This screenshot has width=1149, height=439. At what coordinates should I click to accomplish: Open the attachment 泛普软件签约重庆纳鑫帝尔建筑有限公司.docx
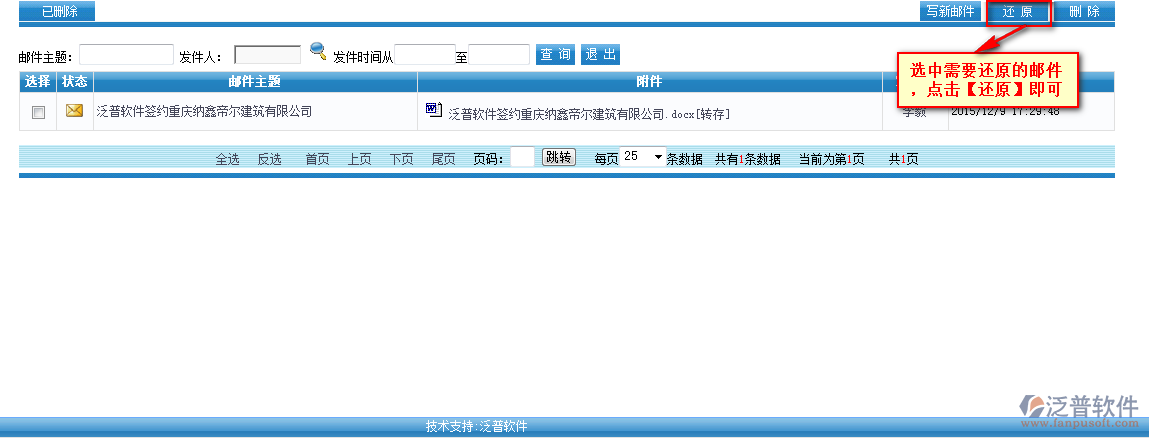pyautogui.click(x=571, y=114)
